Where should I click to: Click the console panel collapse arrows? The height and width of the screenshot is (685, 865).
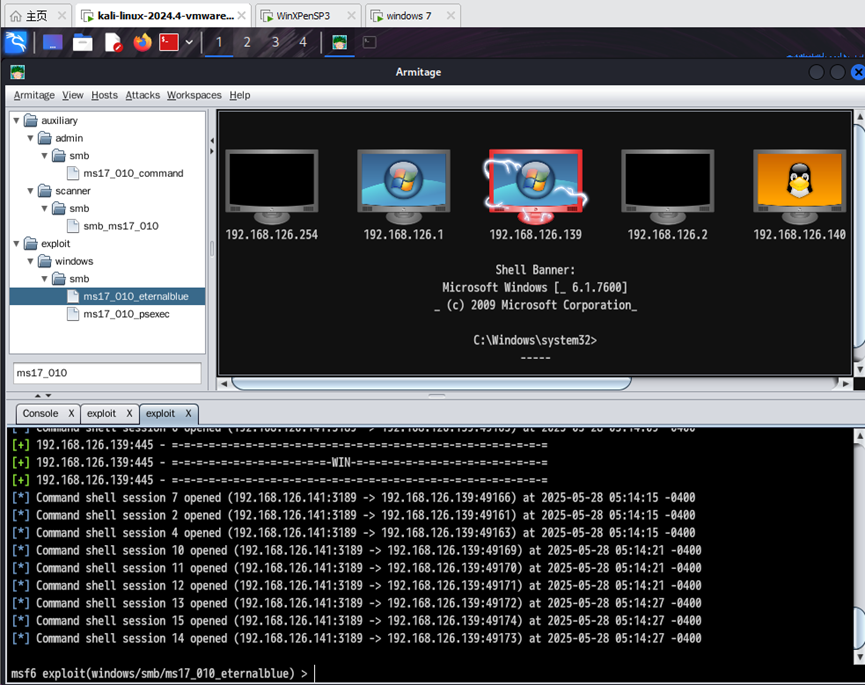click(43, 395)
